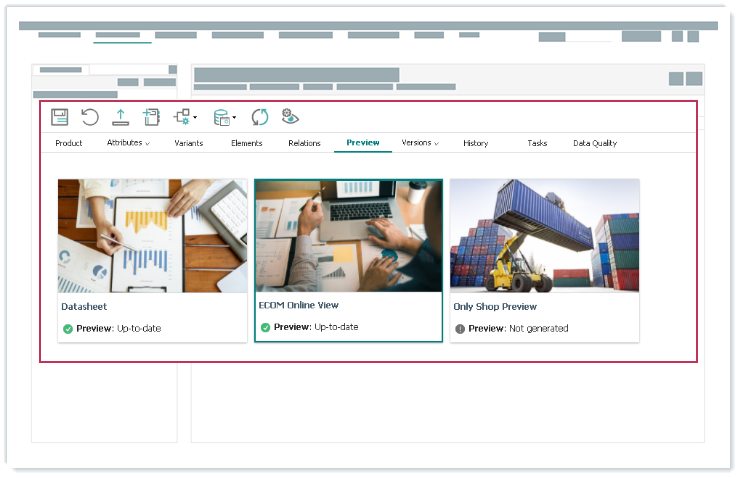Click the Save floppy disk icon

pos(60,117)
